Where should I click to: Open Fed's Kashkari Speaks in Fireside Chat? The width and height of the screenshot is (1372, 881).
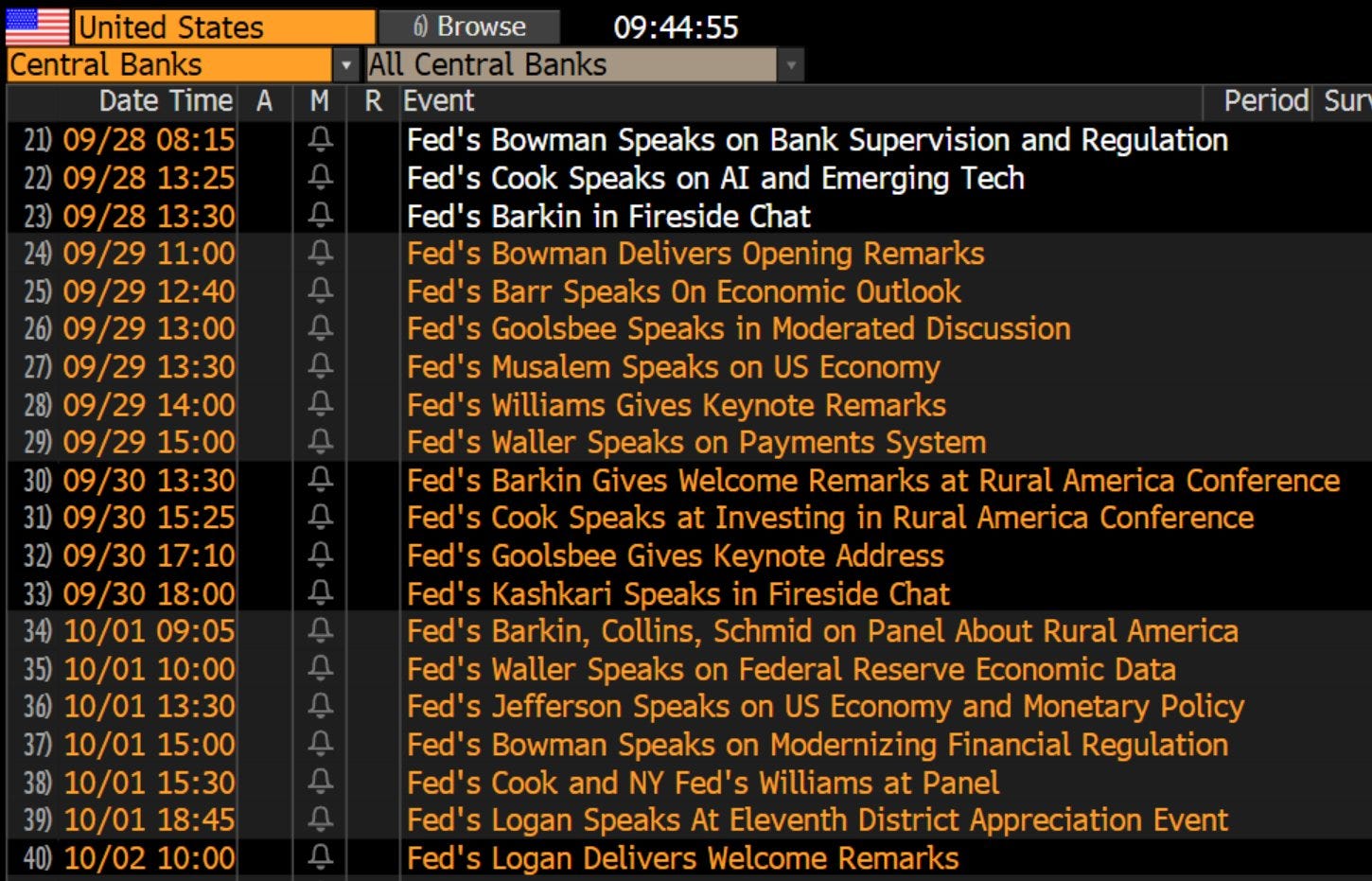coord(678,593)
